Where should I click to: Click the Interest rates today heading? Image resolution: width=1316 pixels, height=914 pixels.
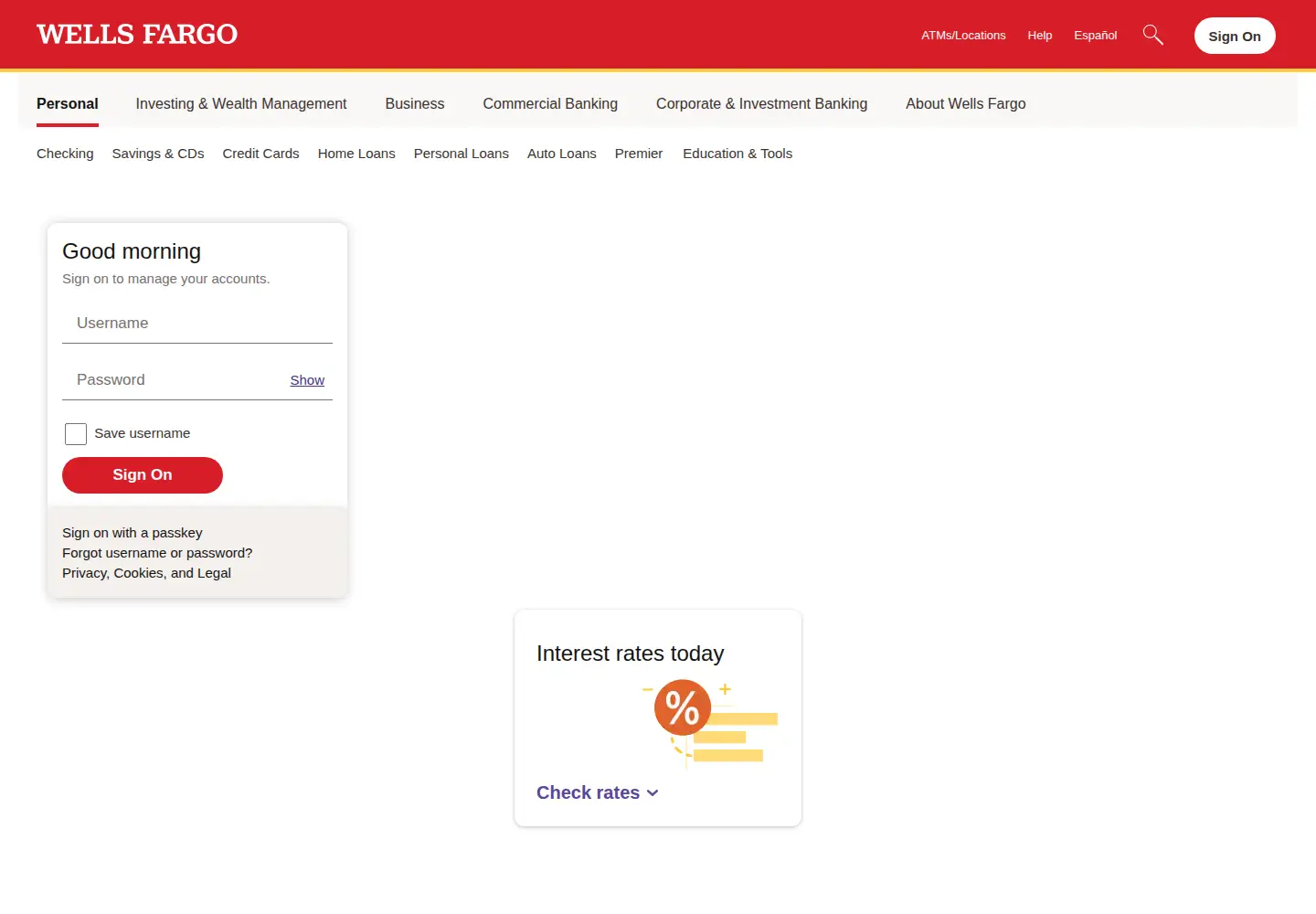[631, 654]
